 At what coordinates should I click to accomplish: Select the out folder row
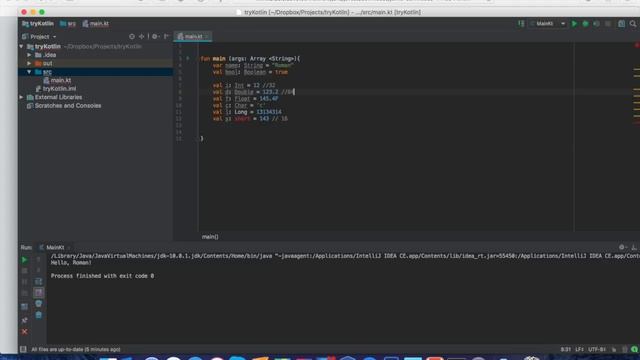coord(95,63)
